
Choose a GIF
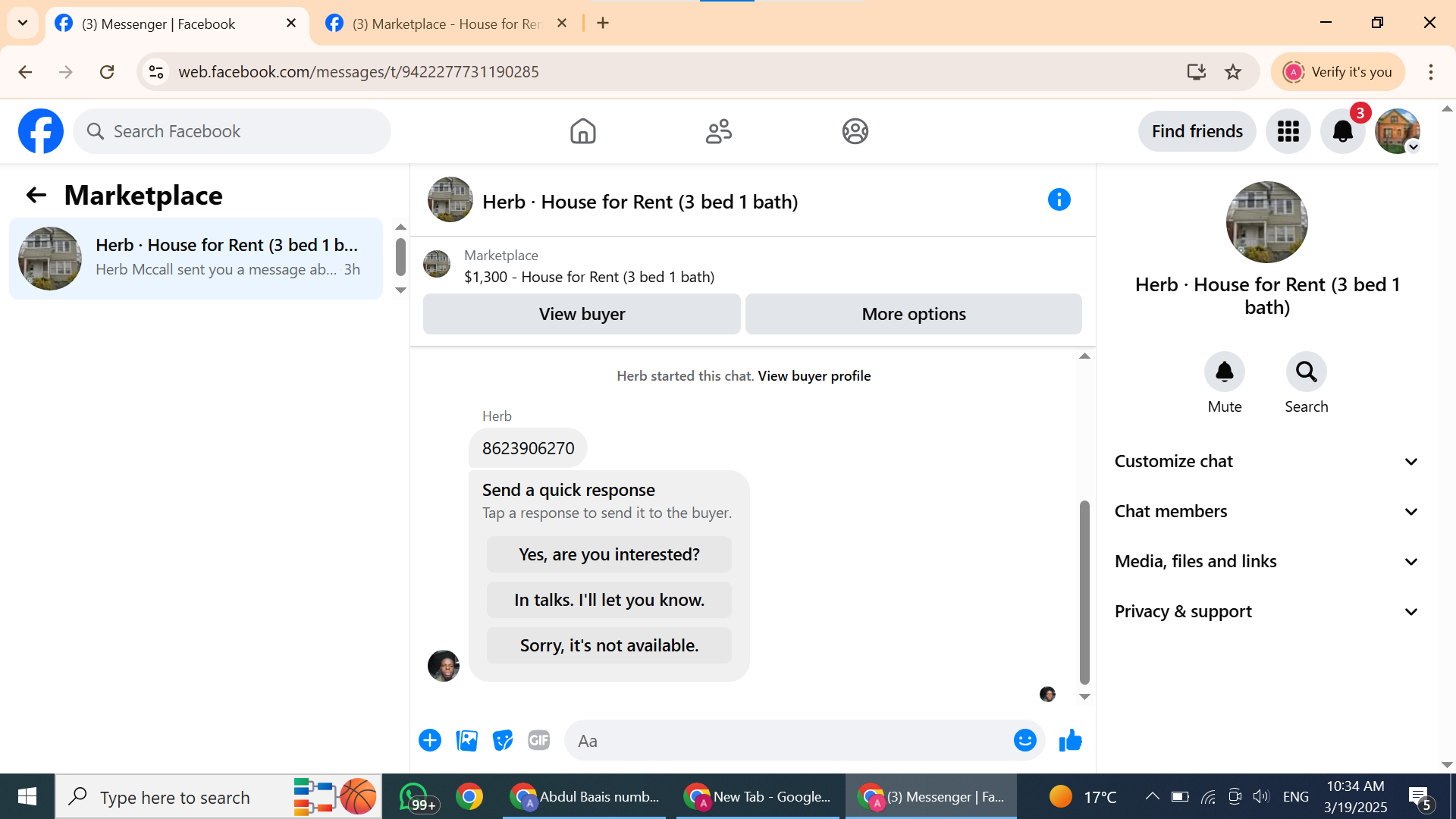pyautogui.click(x=538, y=740)
